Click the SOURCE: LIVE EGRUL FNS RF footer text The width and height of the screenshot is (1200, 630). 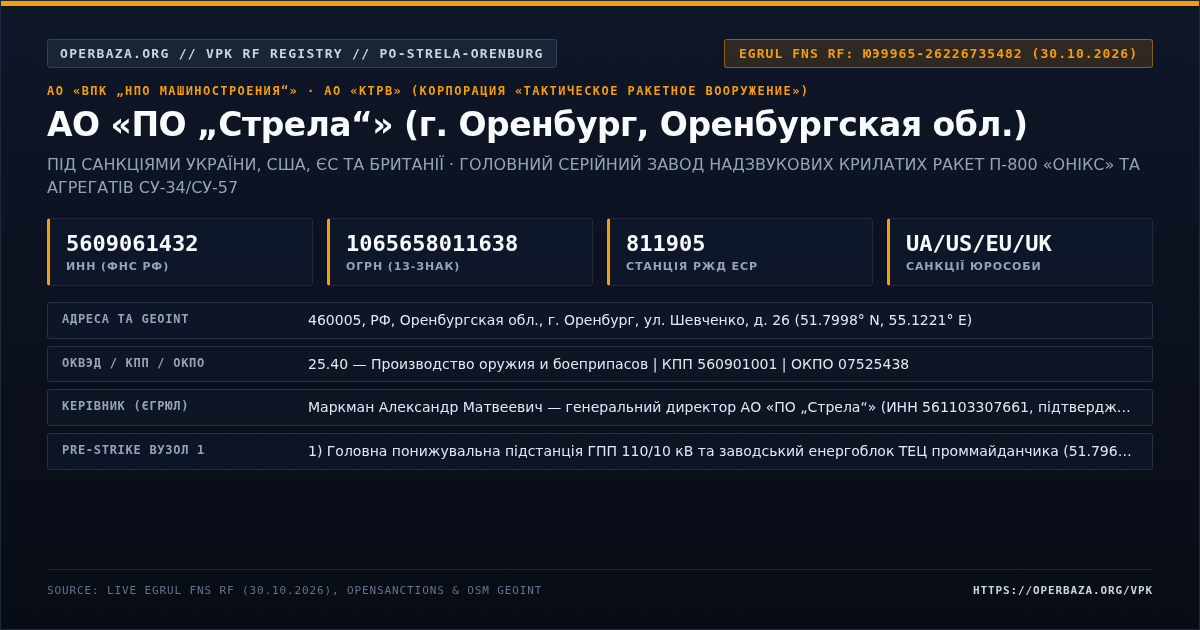pos(294,590)
